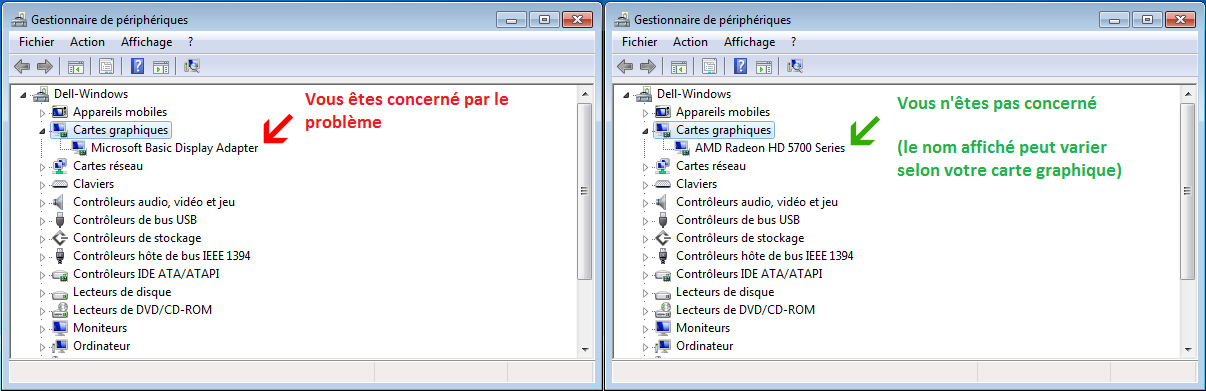Expand Cartes réseau in the right window
Screen dimensions: 1206x391
645,166
